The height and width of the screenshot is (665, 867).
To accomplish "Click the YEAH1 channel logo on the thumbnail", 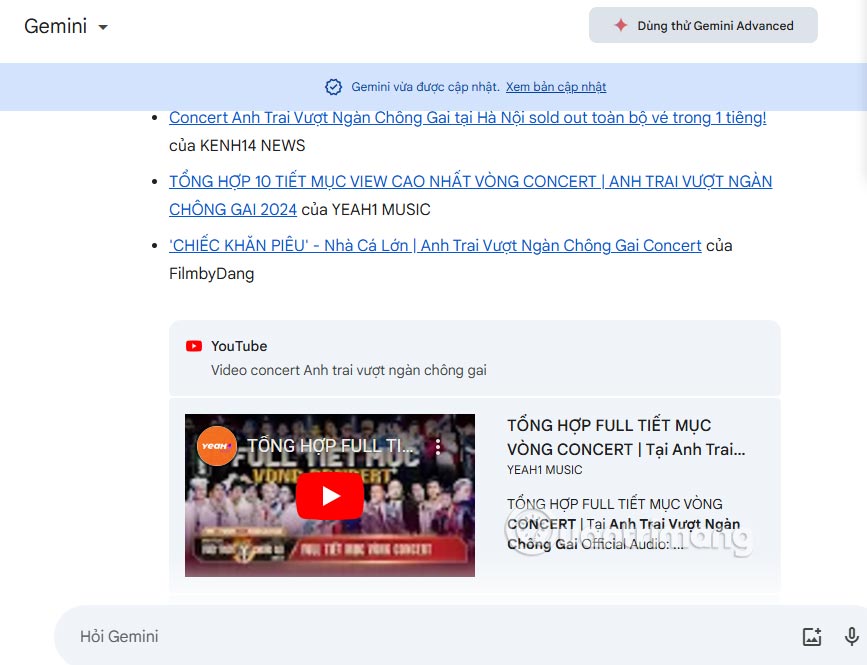I will [x=216, y=447].
